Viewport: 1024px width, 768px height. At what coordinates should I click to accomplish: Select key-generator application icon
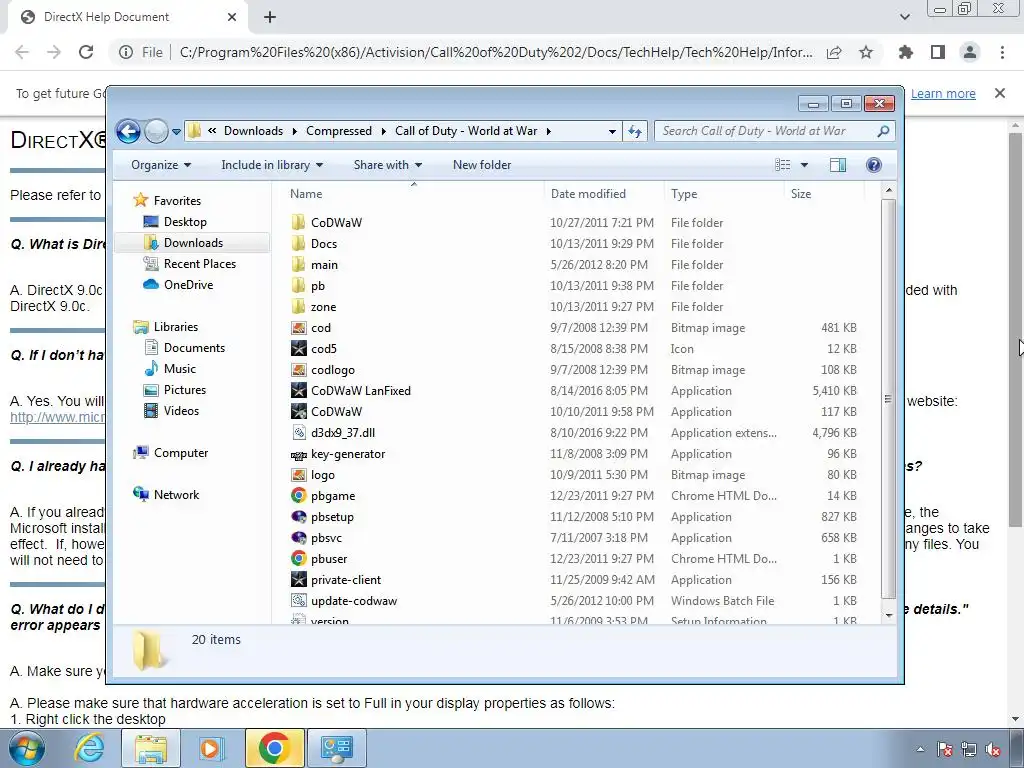tap(298, 455)
